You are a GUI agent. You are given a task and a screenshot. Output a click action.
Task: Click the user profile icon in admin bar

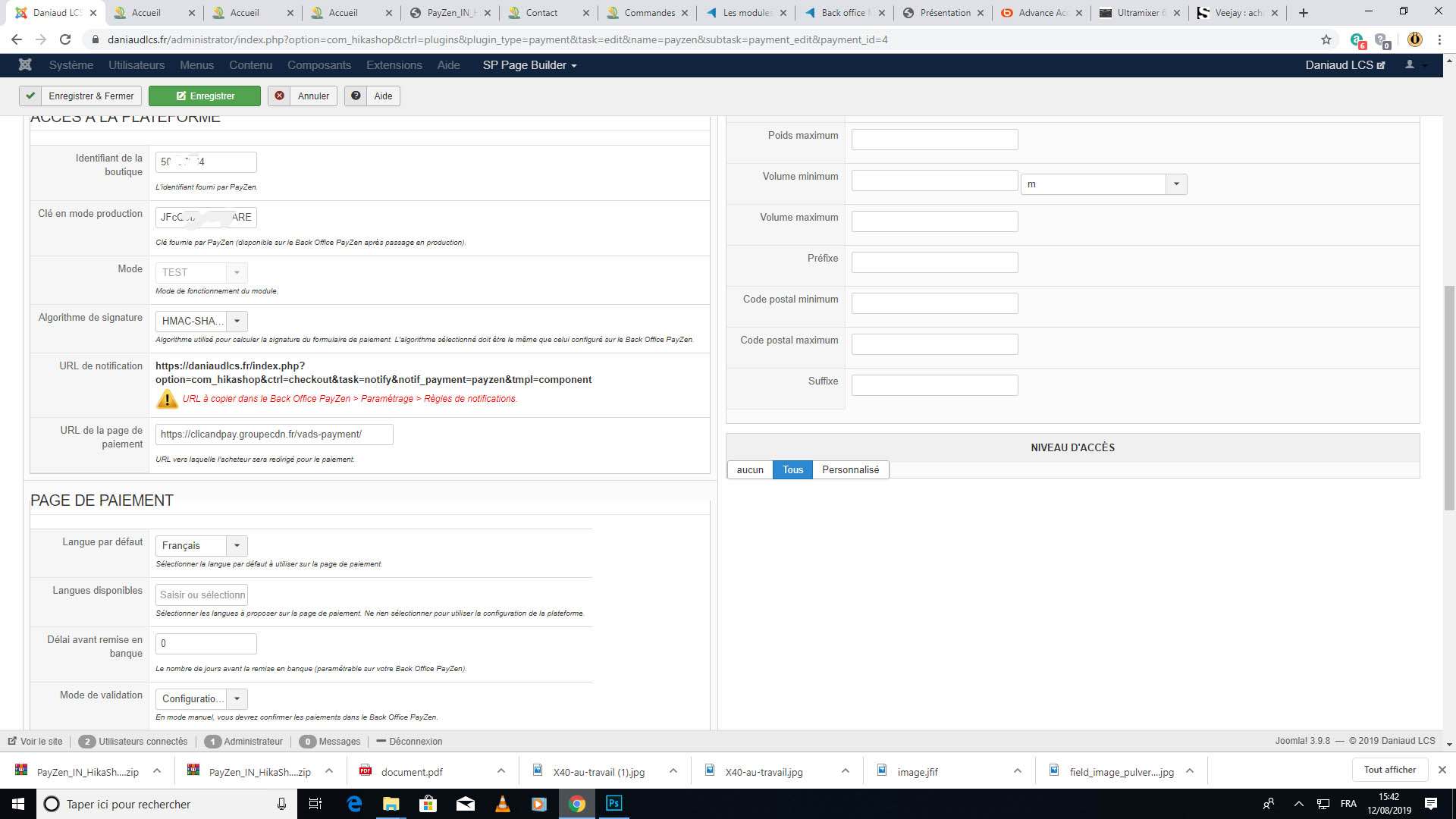point(1409,65)
